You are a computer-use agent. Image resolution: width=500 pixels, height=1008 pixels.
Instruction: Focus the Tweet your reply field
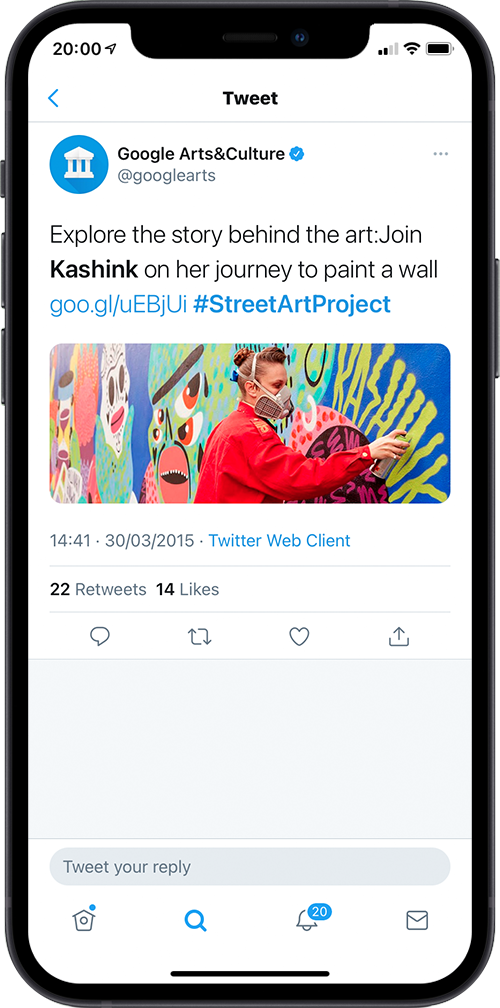[x=250, y=867]
